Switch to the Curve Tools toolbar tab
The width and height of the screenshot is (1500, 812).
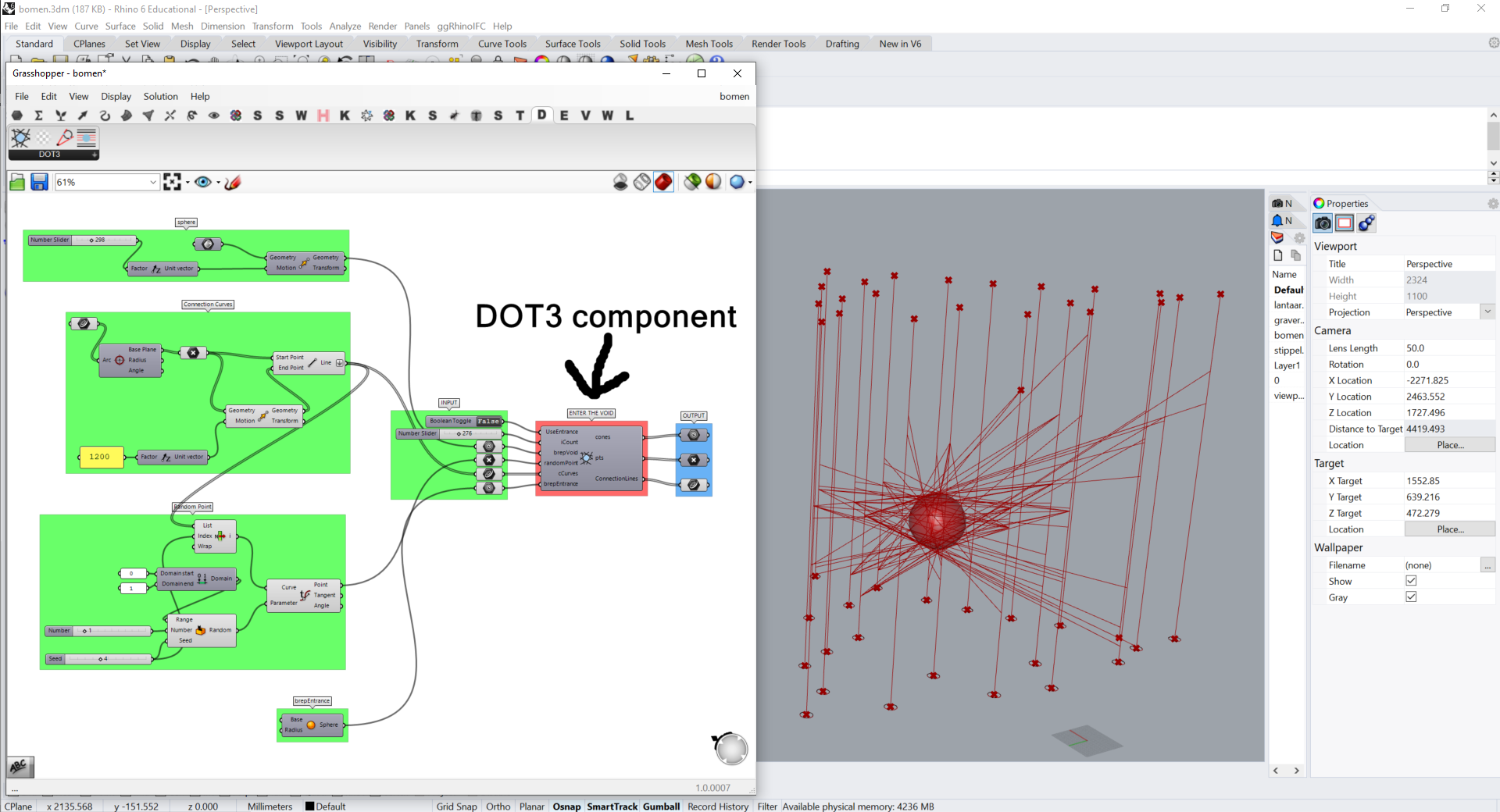502,44
